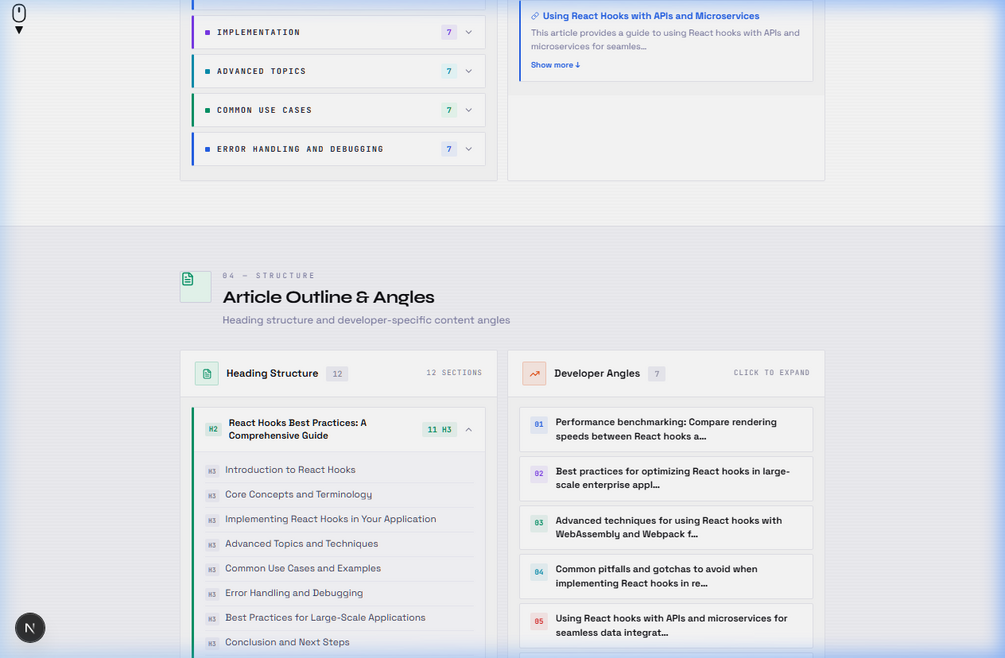1005x658 pixels.
Task: Click the purple square marker on Implementation
Action: pos(207,33)
